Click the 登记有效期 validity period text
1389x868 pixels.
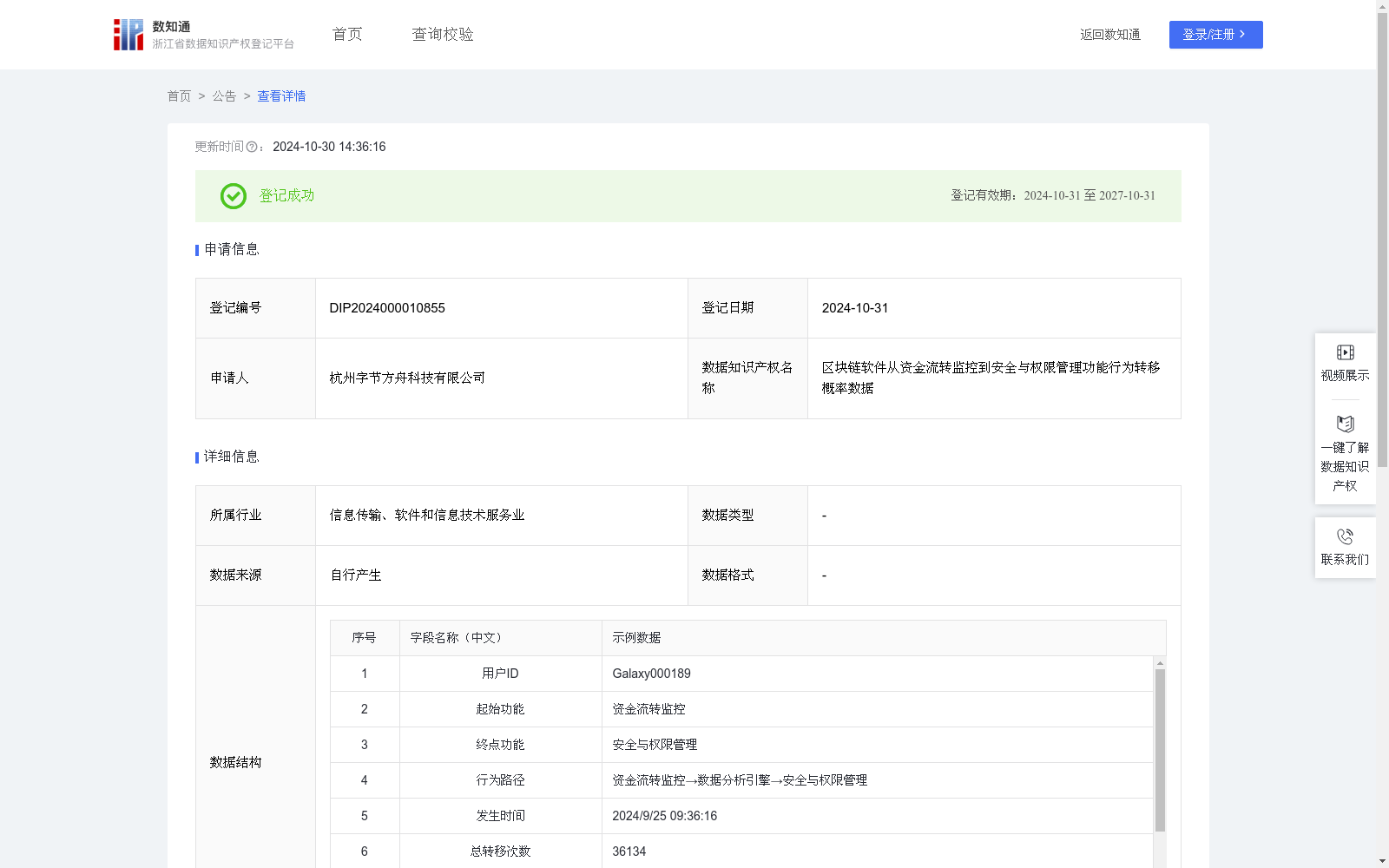(x=1053, y=196)
